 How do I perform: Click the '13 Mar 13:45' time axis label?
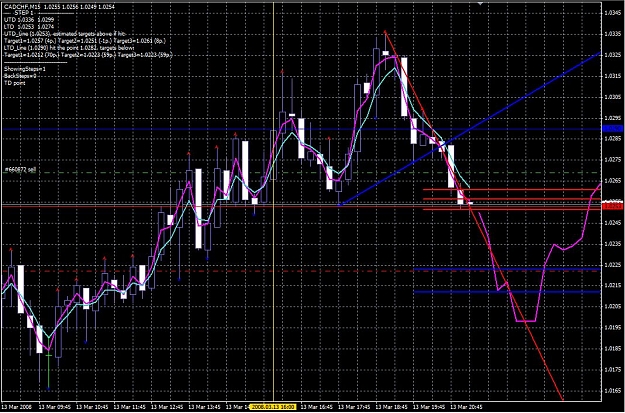click(204, 407)
